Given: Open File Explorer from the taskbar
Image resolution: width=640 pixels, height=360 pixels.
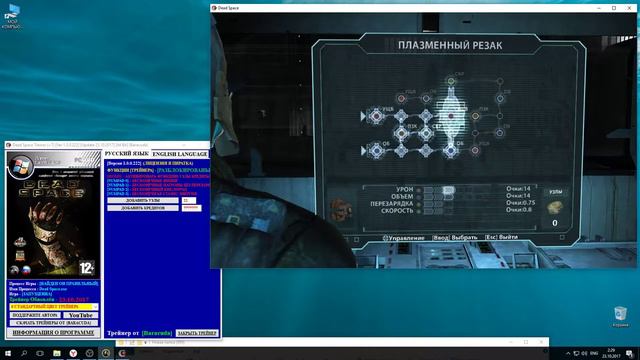Looking at the screenshot, I should click(57, 353).
